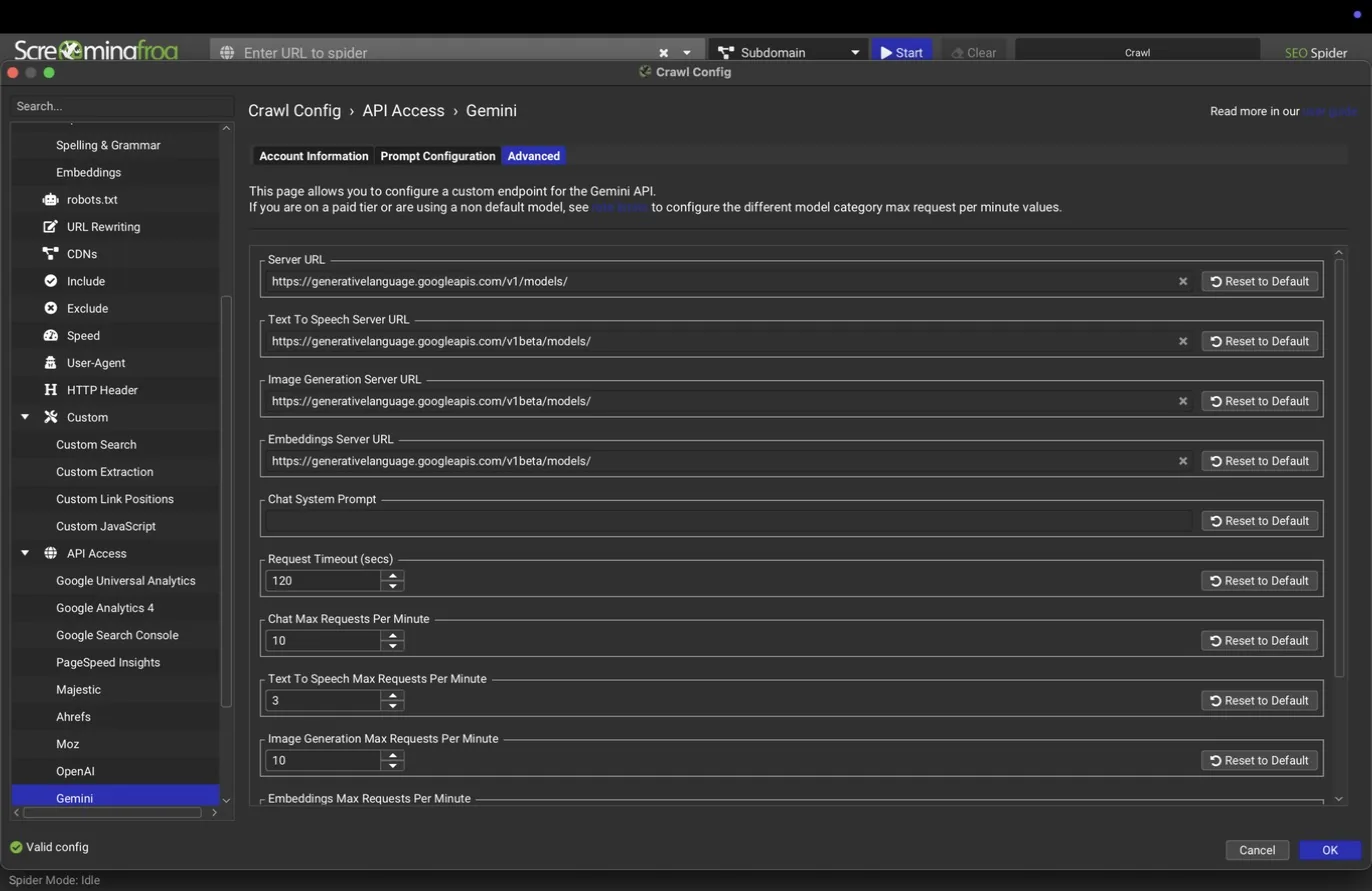This screenshot has width=1372, height=891.
Task: Open Google Search Console settings
Action: pos(117,635)
